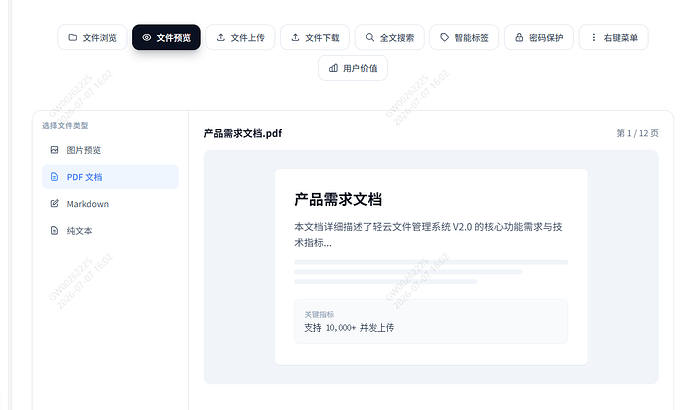Image resolution: width=690 pixels, height=410 pixels.
Task: Go to the 文件下载 tab
Action: pos(315,37)
